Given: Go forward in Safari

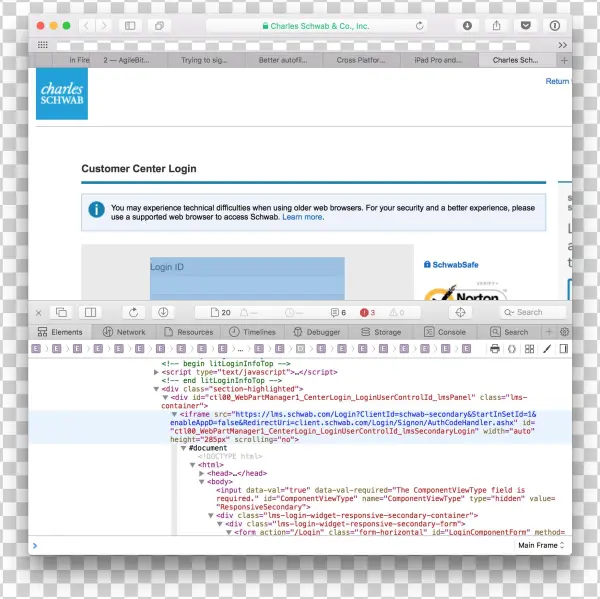Looking at the screenshot, I should (104, 26).
